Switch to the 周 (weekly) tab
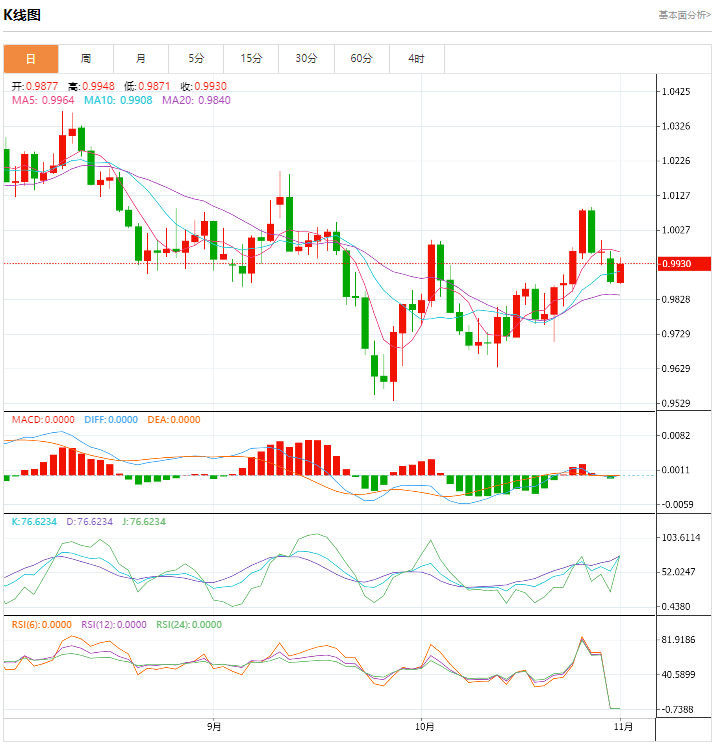Screen dimensions: 716x751 click(x=86, y=59)
